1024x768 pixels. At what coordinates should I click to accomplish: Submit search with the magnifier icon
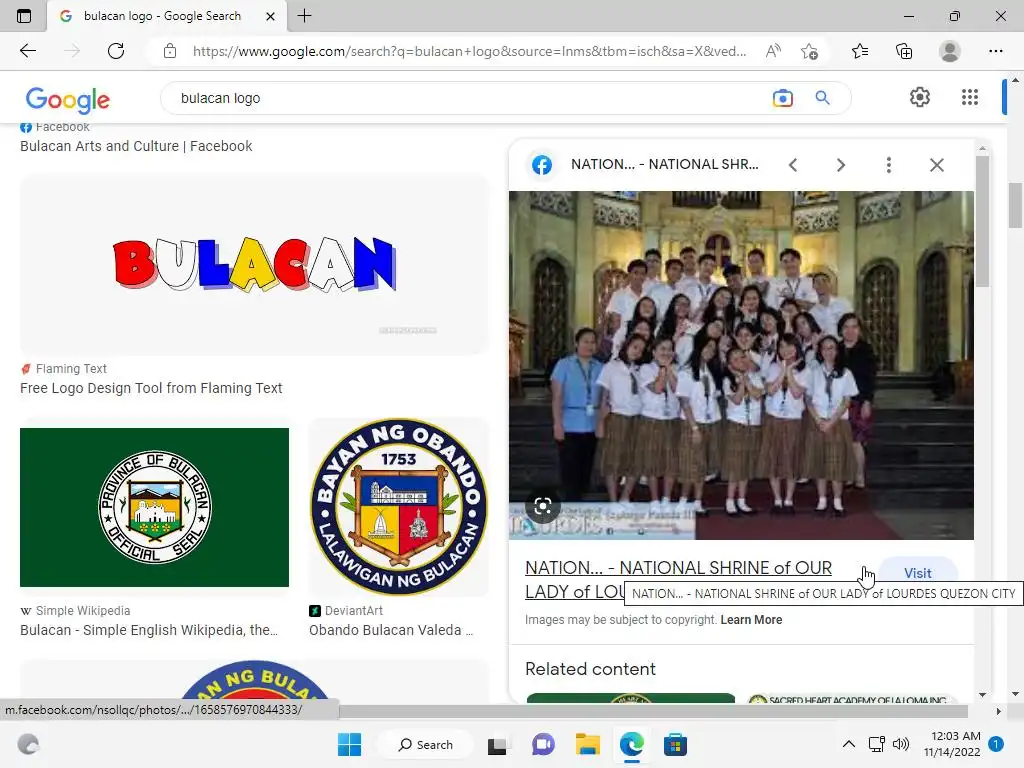[x=823, y=98]
